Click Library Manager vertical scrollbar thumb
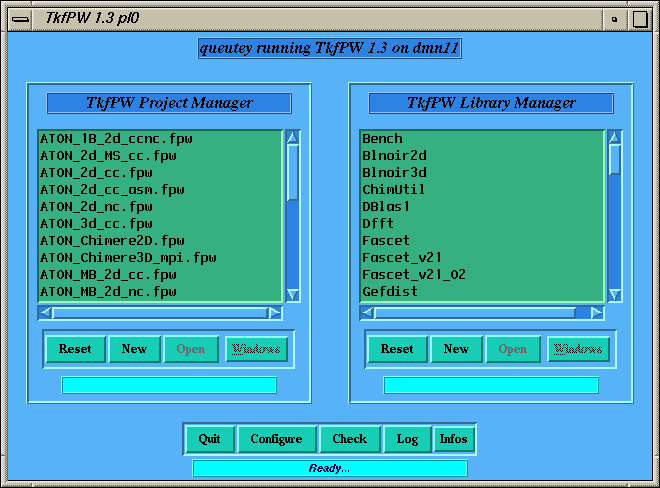 615,159
